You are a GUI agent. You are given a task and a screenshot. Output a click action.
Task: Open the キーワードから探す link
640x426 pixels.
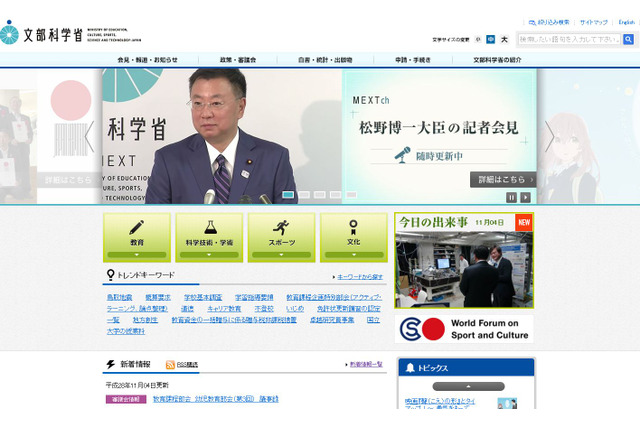coord(360,277)
